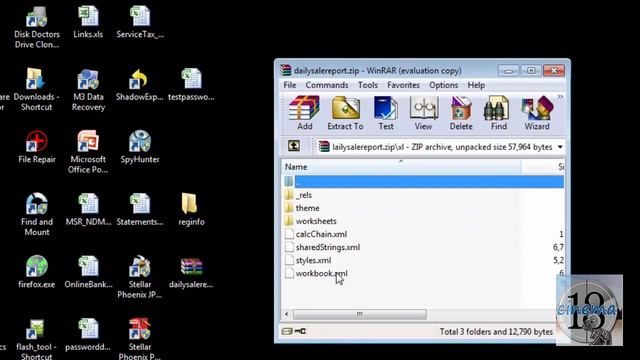Click the horizontal scrollbar thumb in file list
The height and width of the screenshot is (360, 640).
360,314
